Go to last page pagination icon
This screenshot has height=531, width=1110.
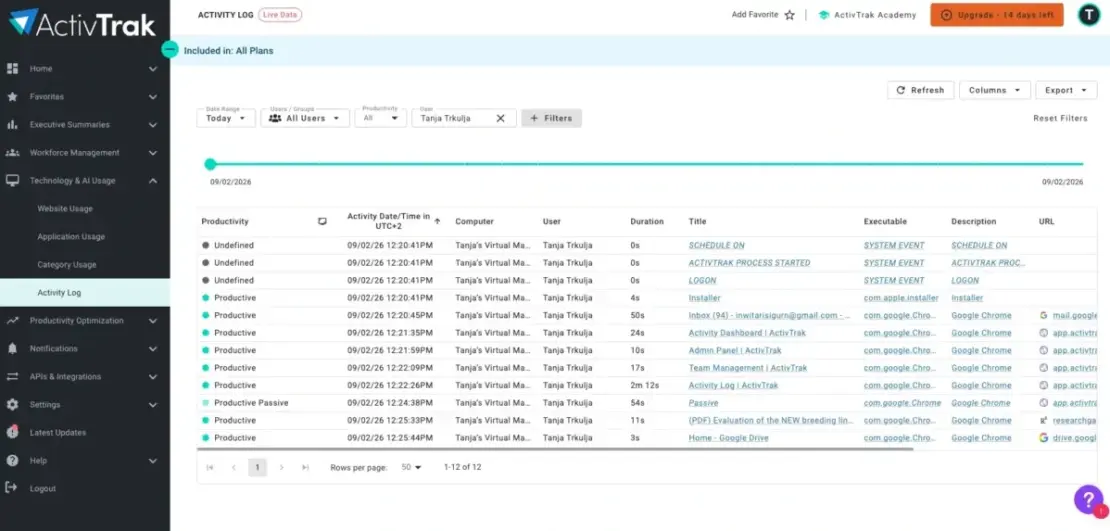(305, 467)
